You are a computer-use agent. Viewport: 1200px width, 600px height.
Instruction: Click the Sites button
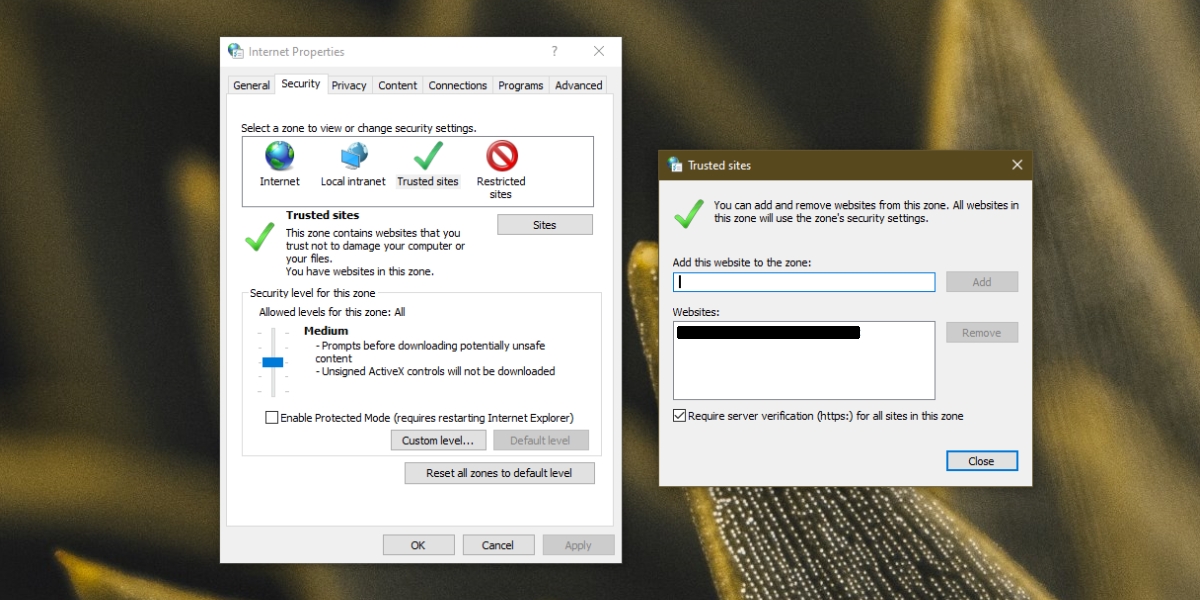click(x=545, y=225)
